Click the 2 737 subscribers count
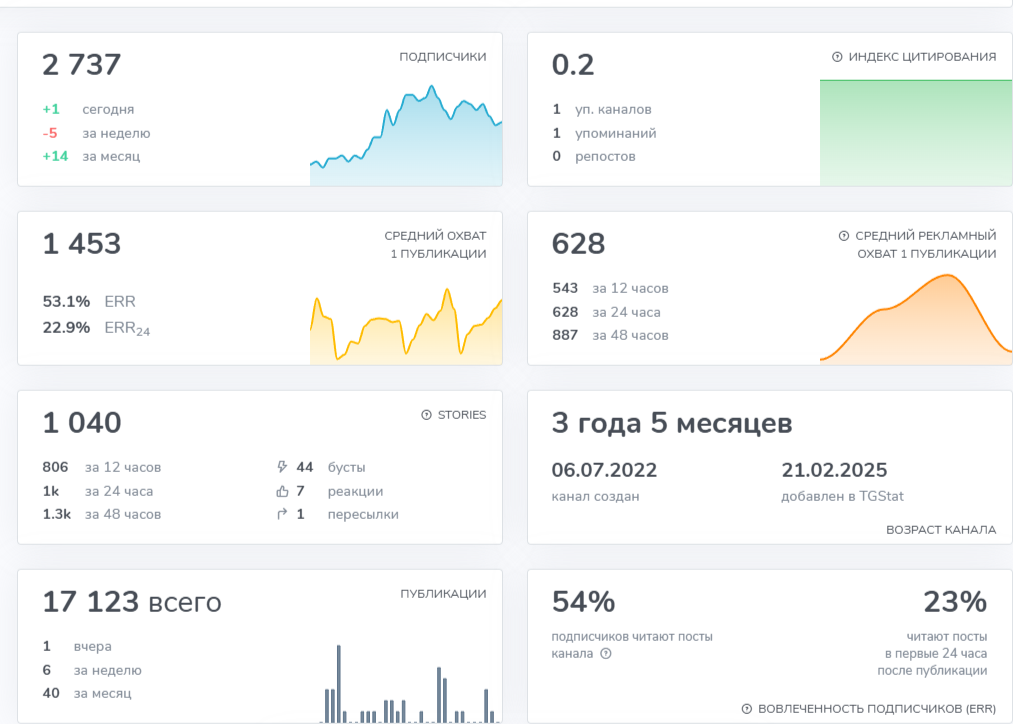Viewport: 1013px width, 724px height. click(x=81, y=65)
